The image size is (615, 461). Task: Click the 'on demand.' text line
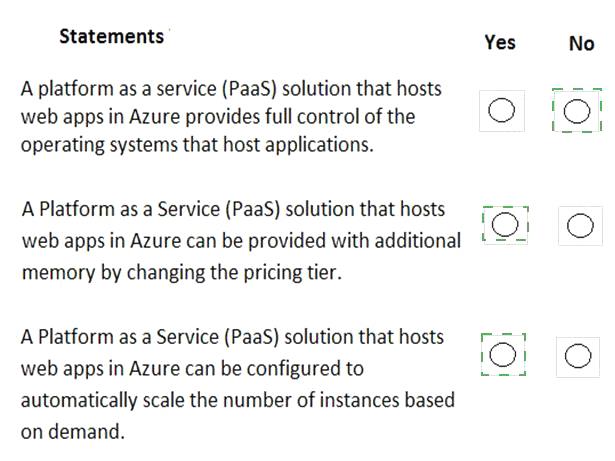point(73,432)
